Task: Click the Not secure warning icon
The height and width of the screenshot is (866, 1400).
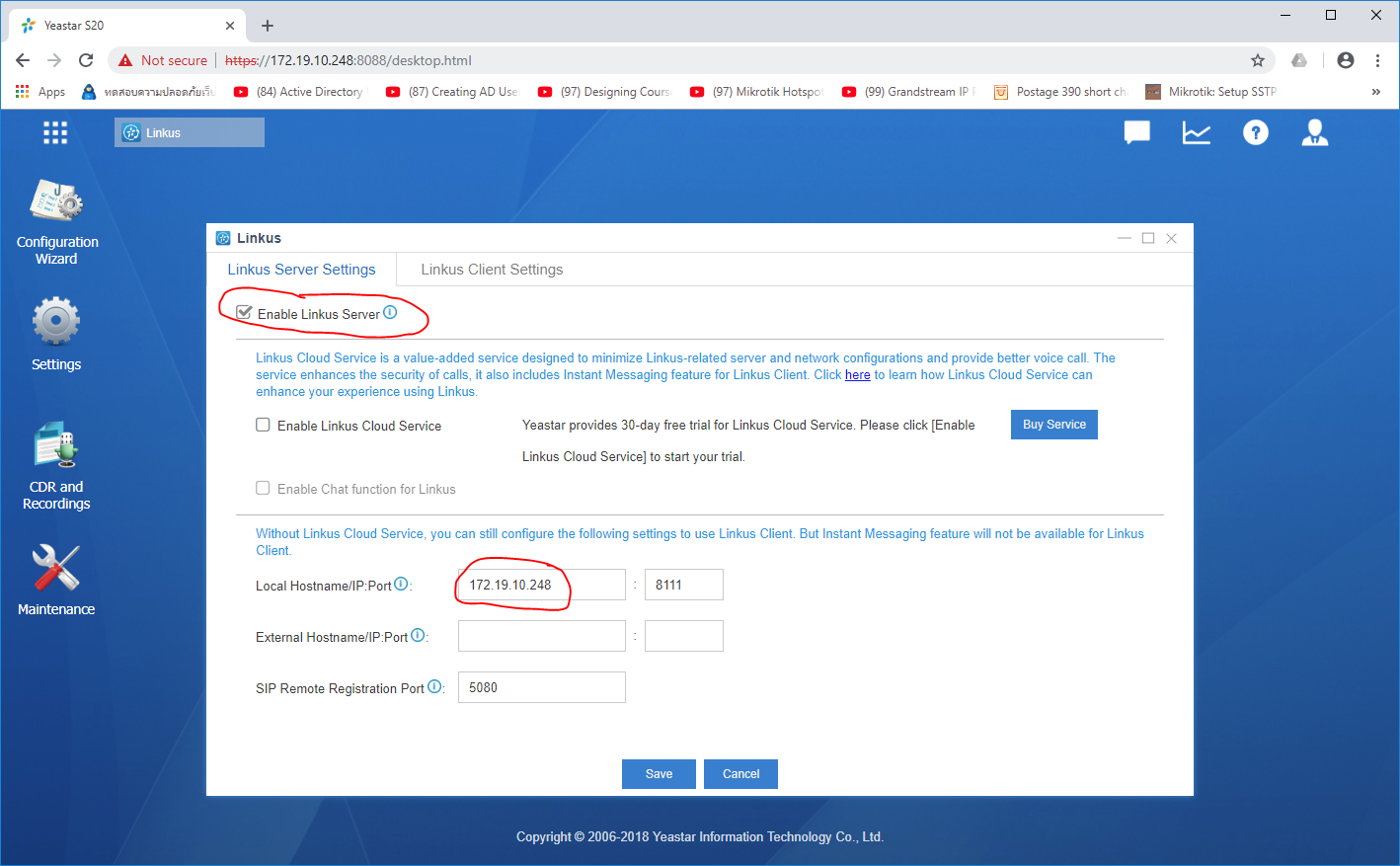Action: click(x=125, y=60)
